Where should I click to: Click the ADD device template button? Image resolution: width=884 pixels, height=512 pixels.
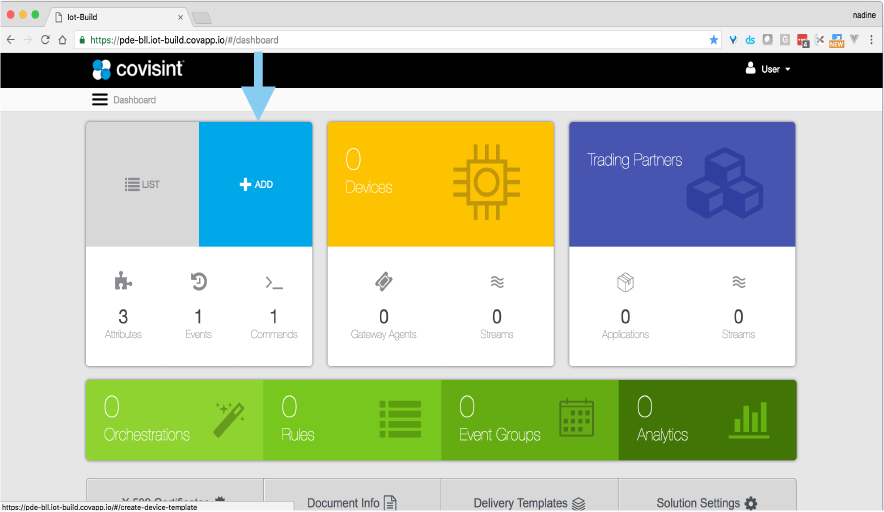click(256, 185)
